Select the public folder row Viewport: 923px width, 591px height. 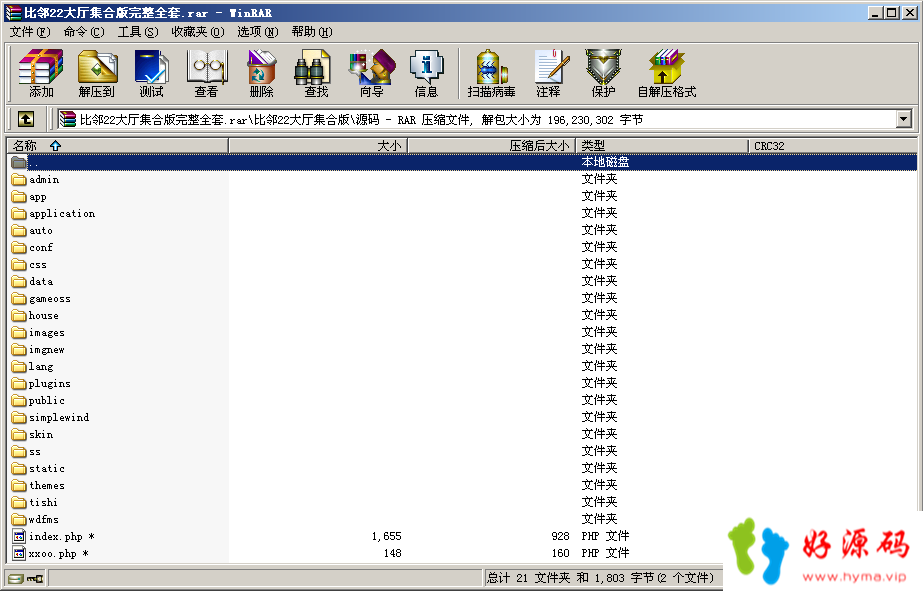(462, 400)
